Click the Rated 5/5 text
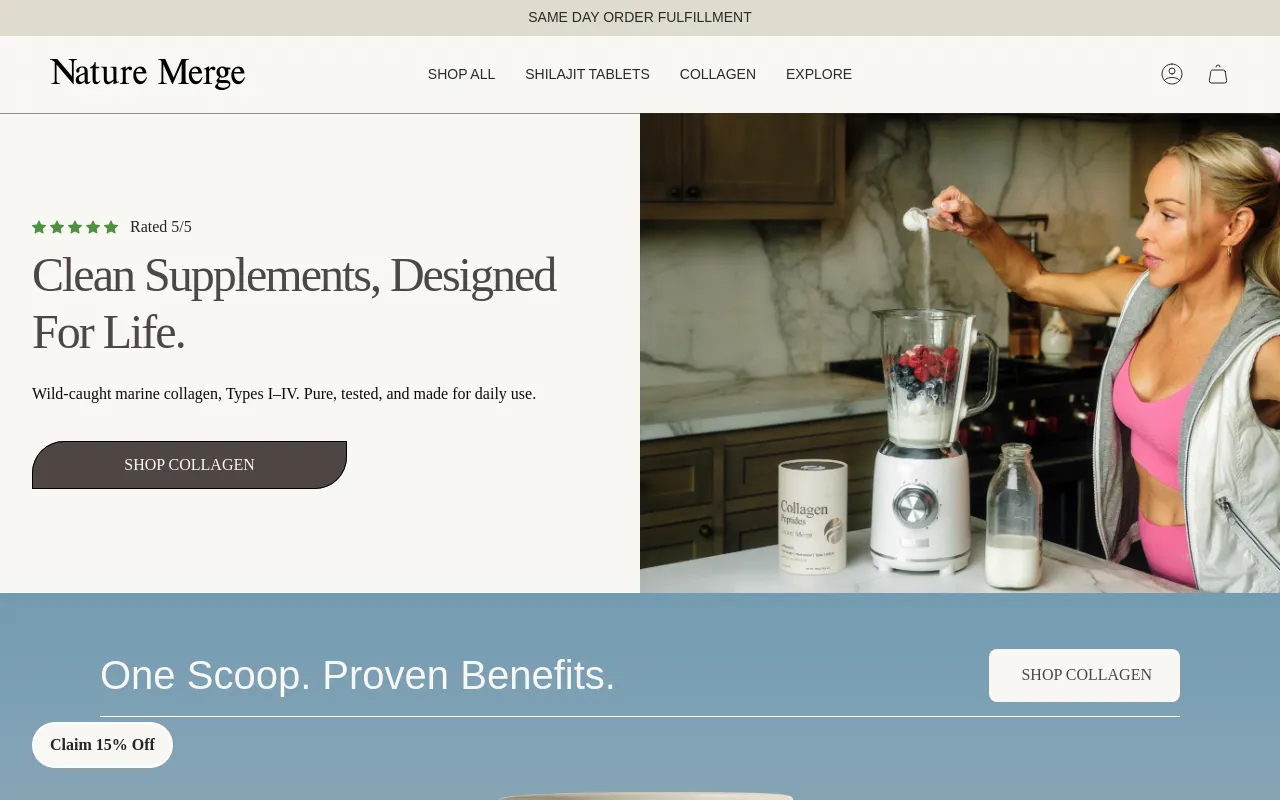Viewport: 1280px width, 800px height. [161, 227]
